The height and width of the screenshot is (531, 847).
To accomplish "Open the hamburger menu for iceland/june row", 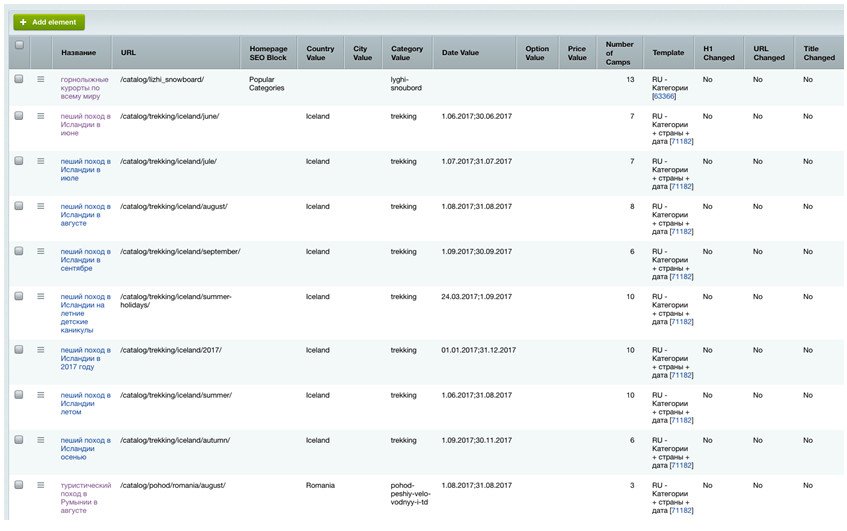I will (x=41, y=116).
